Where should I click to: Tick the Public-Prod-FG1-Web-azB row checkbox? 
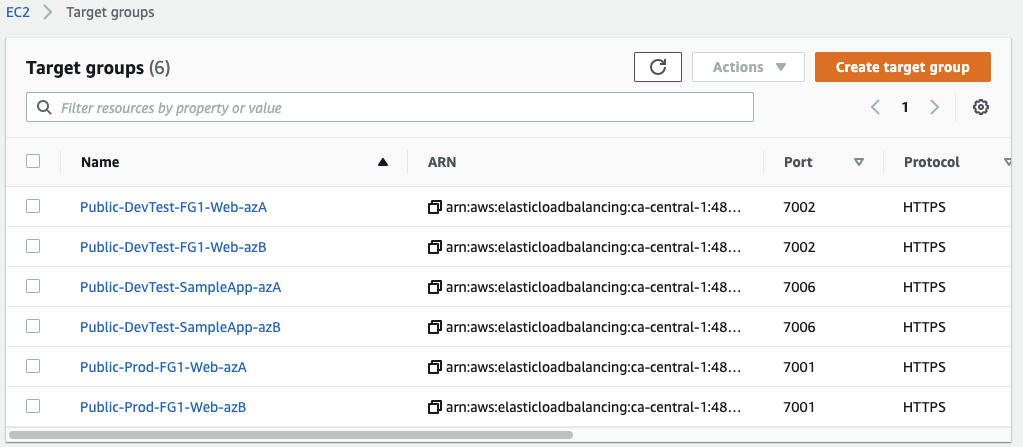[x=33, y=407]
